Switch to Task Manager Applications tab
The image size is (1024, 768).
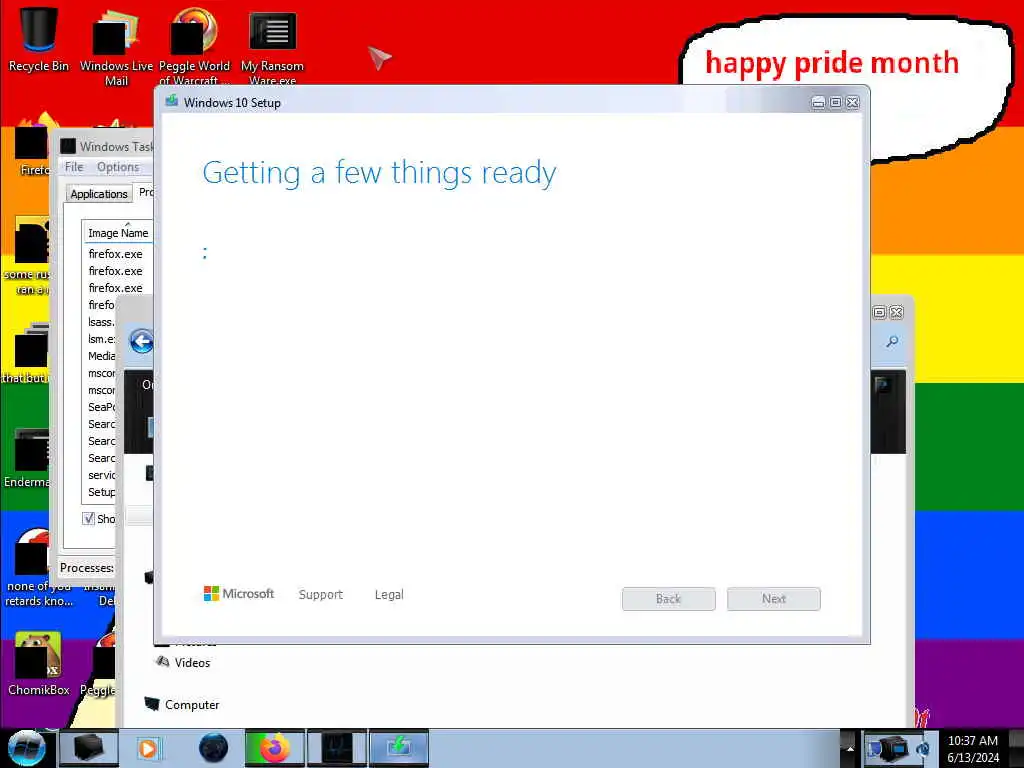pos(99,193)
